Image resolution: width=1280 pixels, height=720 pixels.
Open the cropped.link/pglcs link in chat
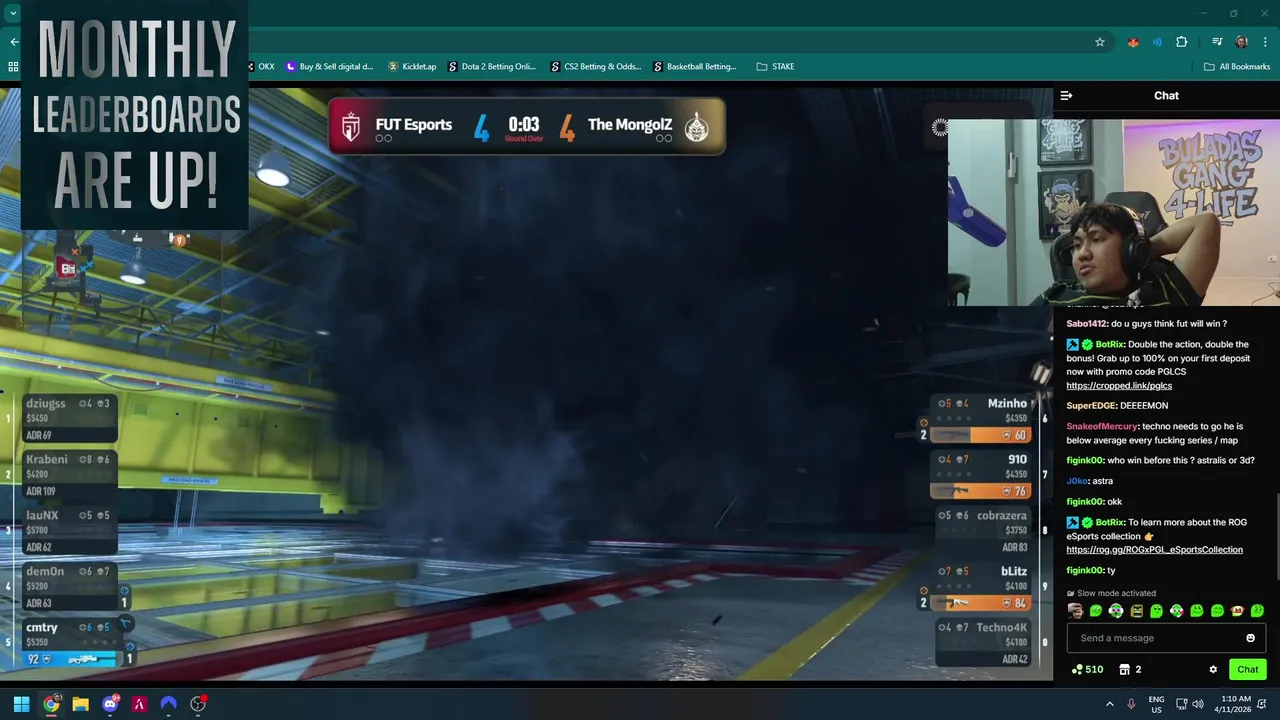point(1119,386)
